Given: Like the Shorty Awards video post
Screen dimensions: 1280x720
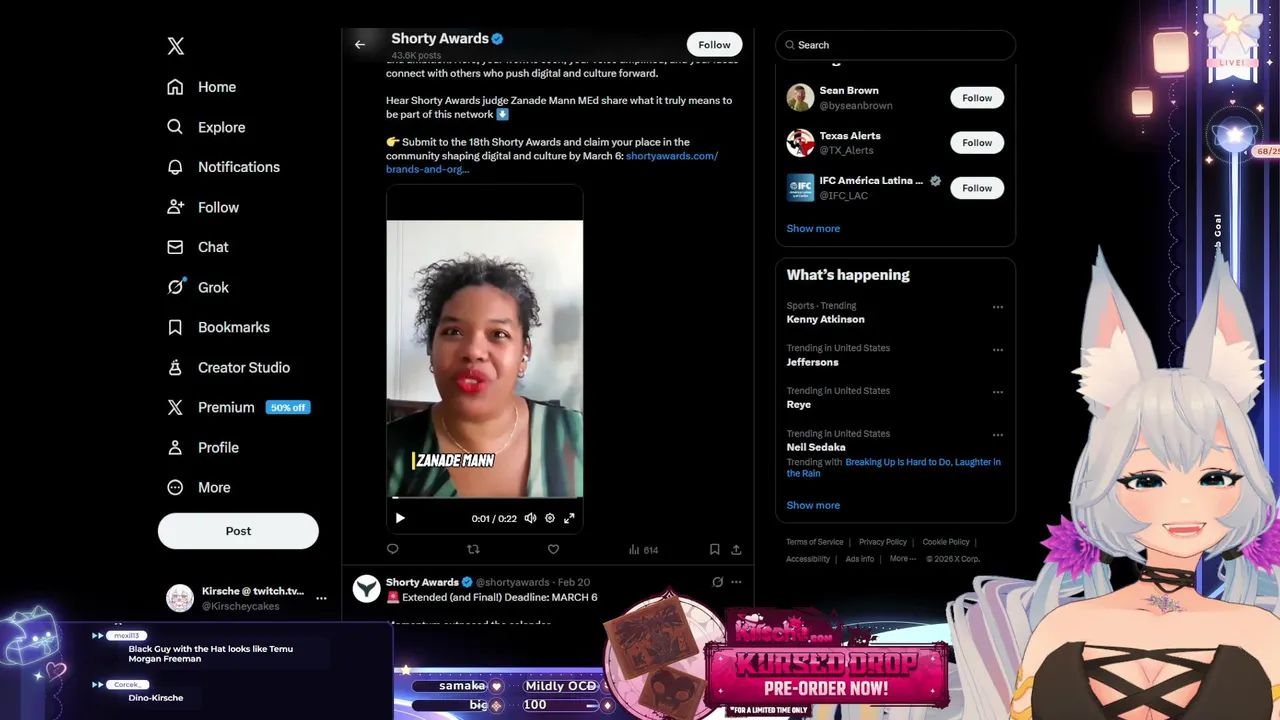Looking at the screenshot, I should [553, 549].
